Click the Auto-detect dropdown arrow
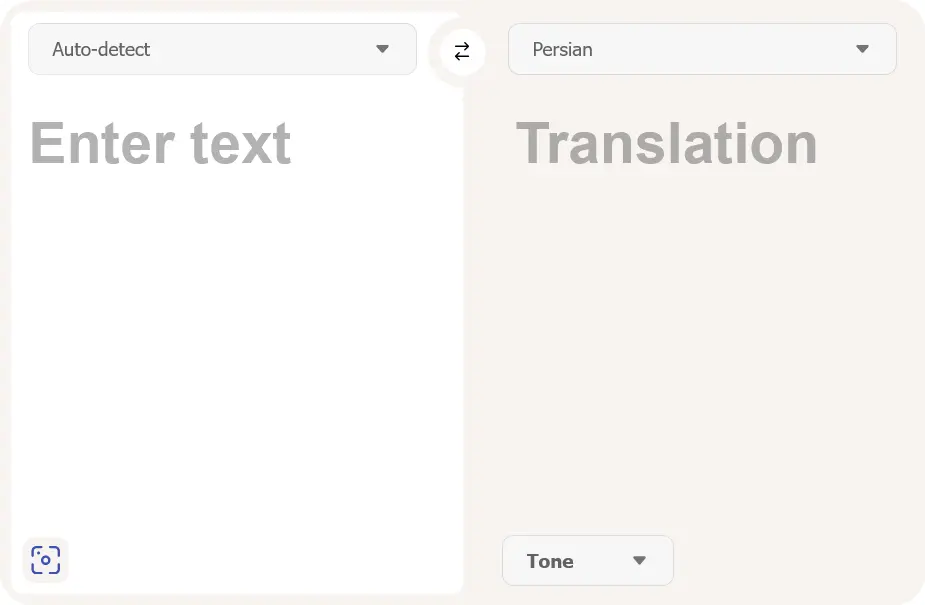Viewport: 925px width, 605px height. tap(382, 49)
